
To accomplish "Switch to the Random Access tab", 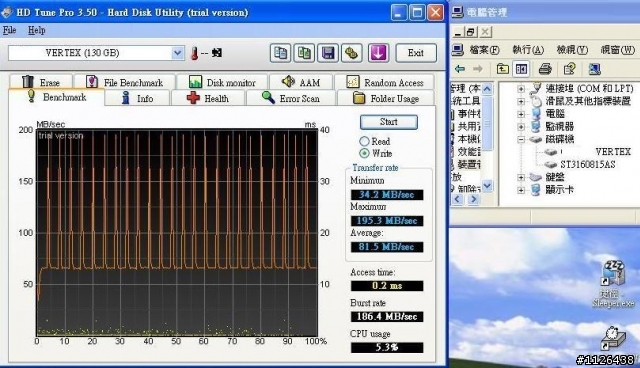I will point(384,82).
